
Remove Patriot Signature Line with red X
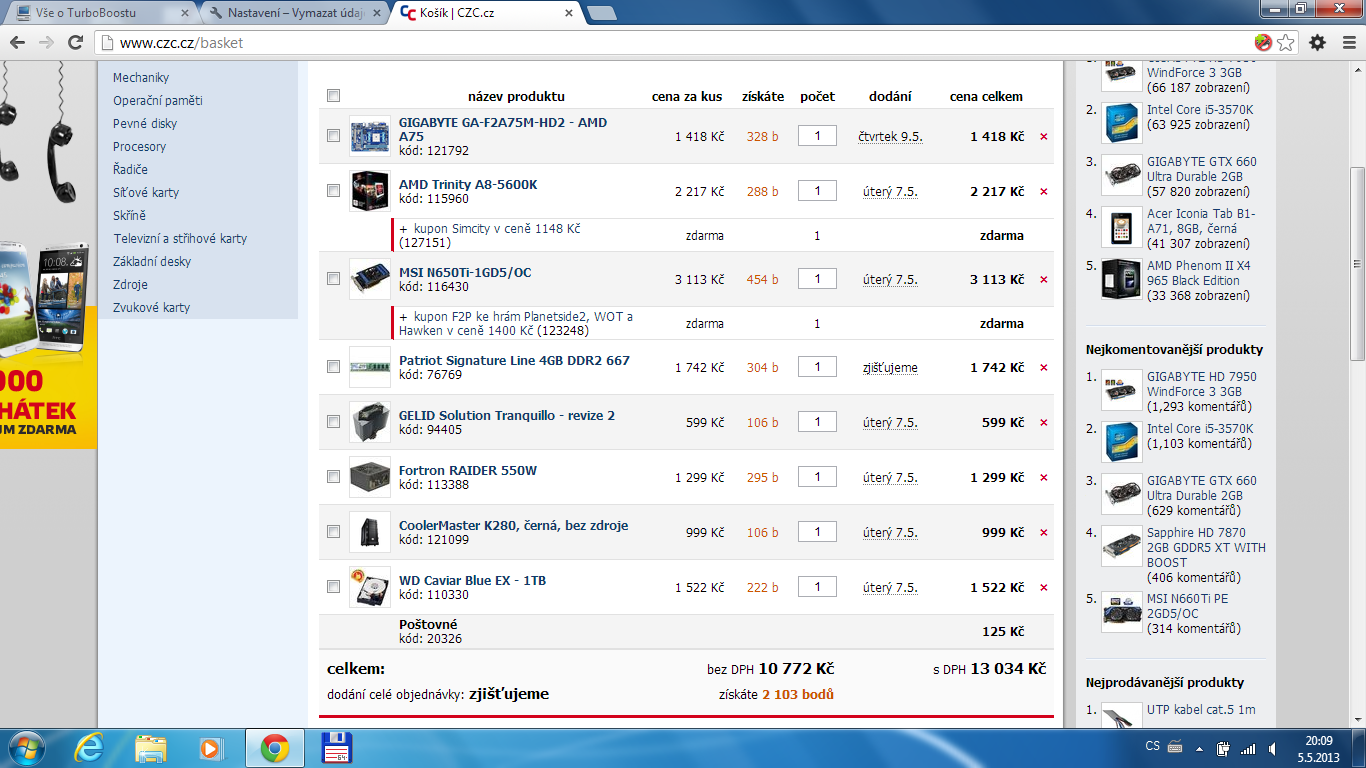[1044, 368]
